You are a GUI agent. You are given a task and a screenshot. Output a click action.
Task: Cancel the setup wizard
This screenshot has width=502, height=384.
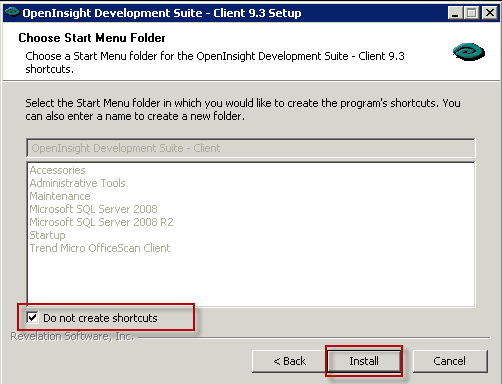point(450,361)
